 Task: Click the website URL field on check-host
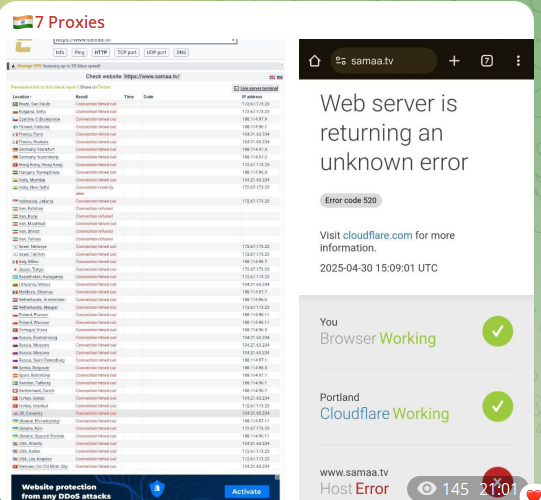145,41
